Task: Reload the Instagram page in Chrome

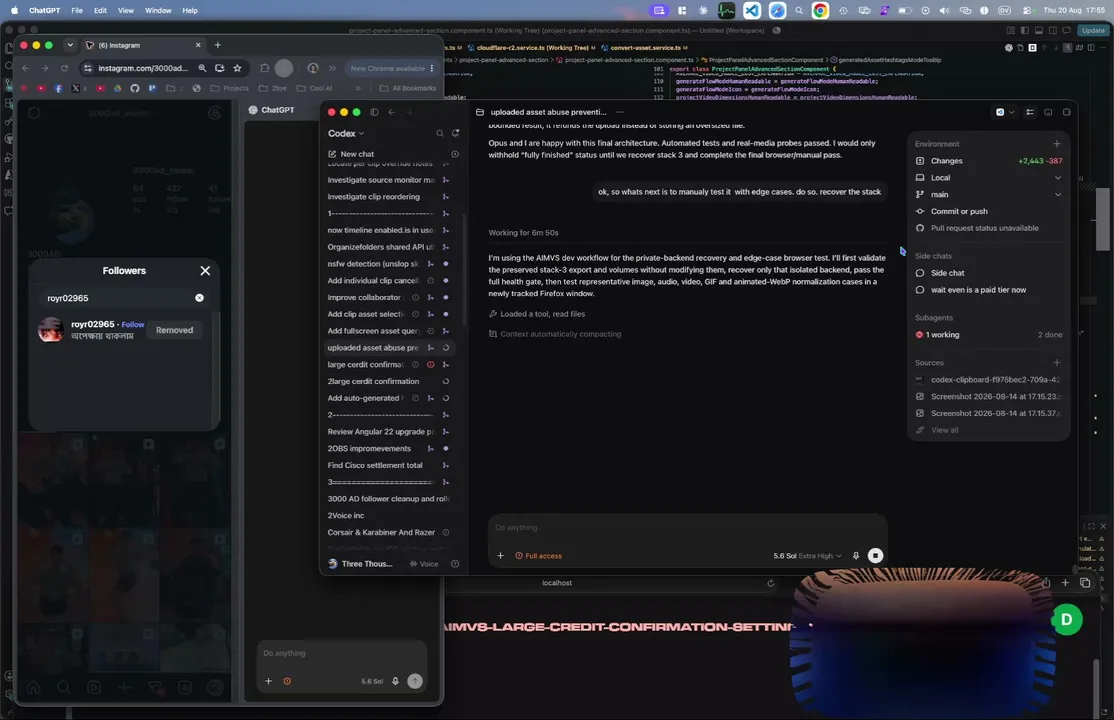Action: tap(64, 68)
